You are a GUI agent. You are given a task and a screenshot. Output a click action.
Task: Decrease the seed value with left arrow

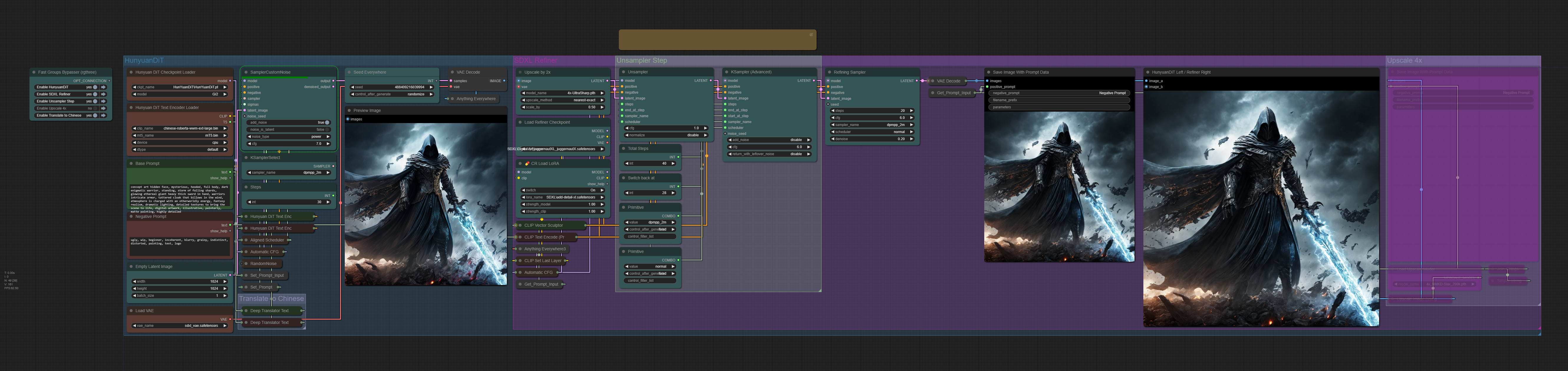point(353,87)
